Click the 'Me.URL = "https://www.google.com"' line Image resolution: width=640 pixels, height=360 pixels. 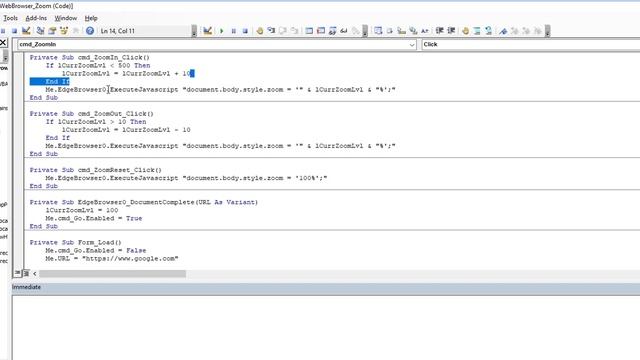tap(112, 258)
